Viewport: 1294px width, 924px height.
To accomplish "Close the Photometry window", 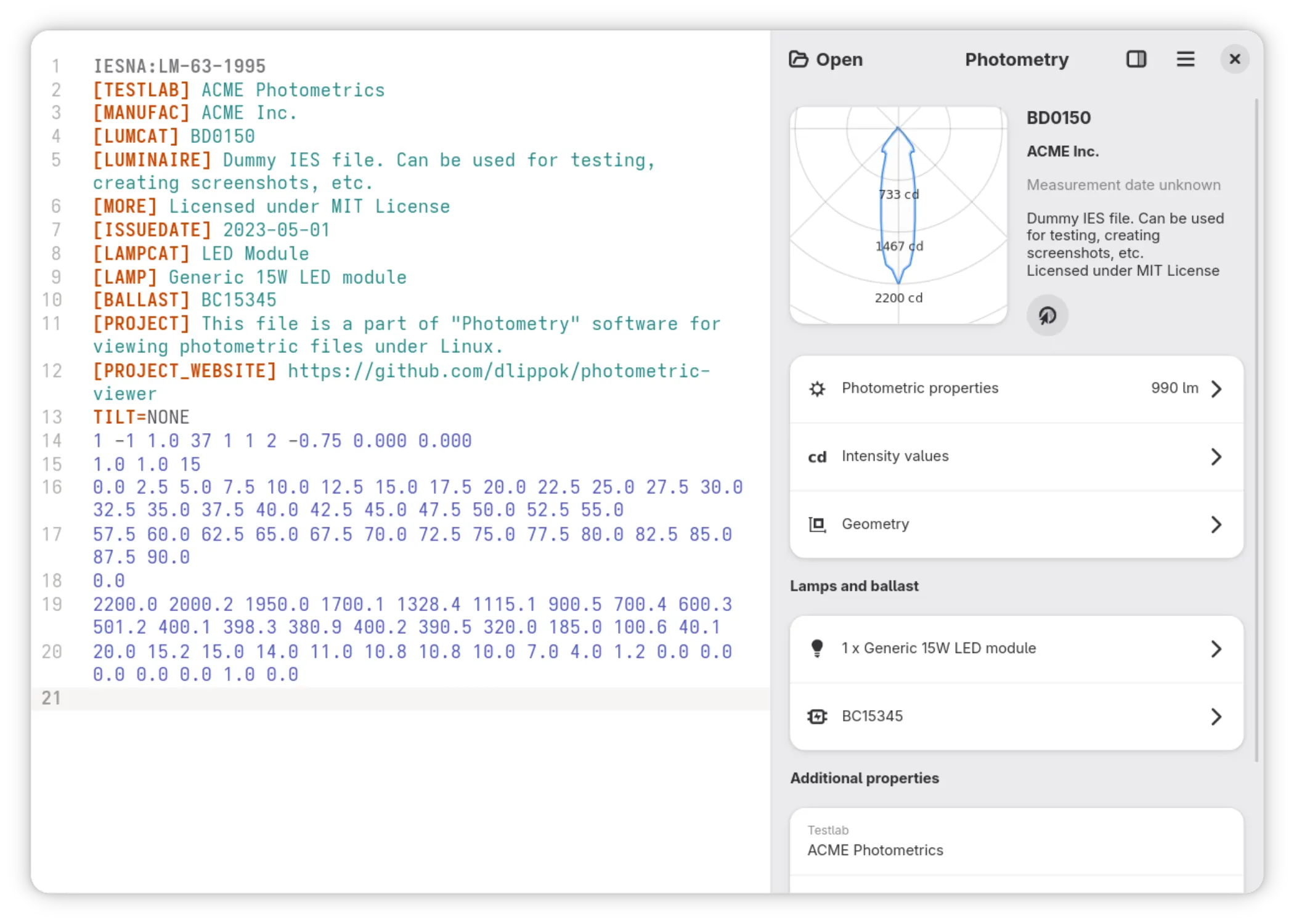I will point(1235,59).
